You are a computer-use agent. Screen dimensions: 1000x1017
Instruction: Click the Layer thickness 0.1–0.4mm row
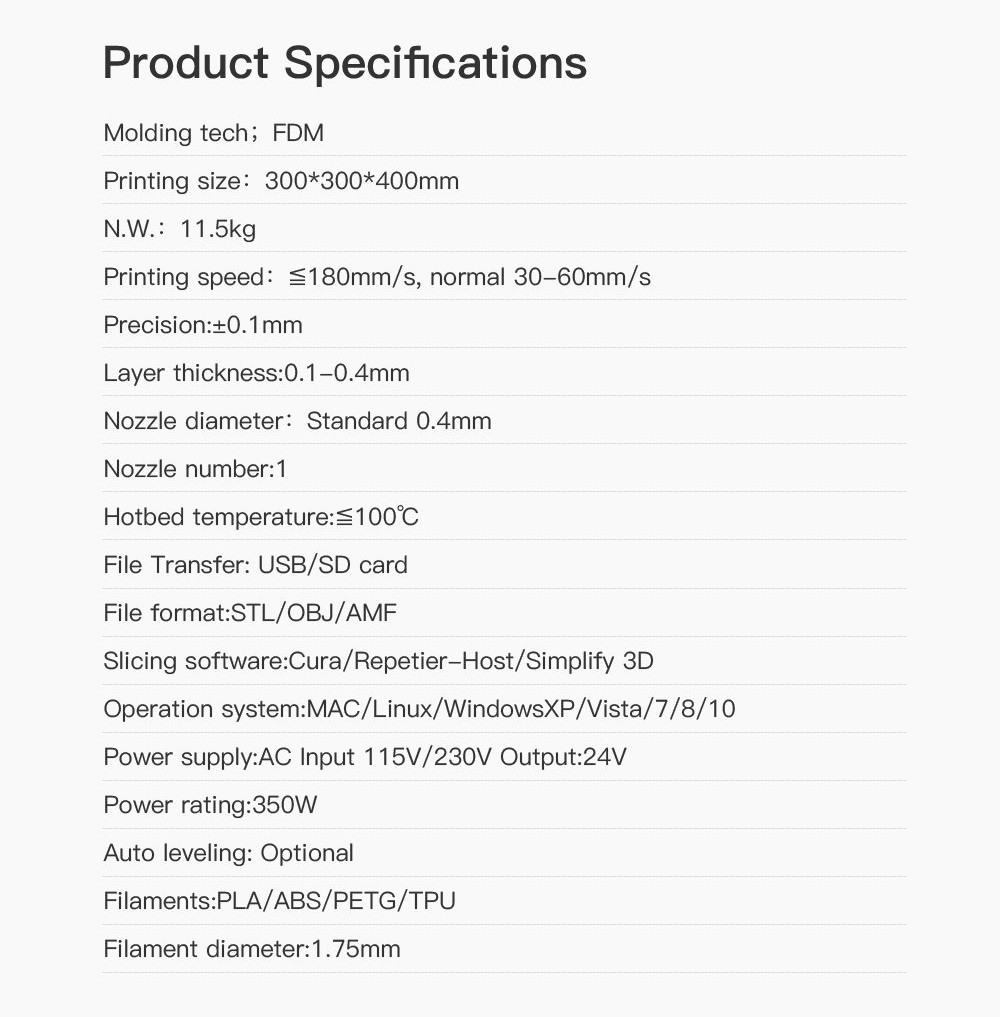pyautogui.click(x=256, y=373)
